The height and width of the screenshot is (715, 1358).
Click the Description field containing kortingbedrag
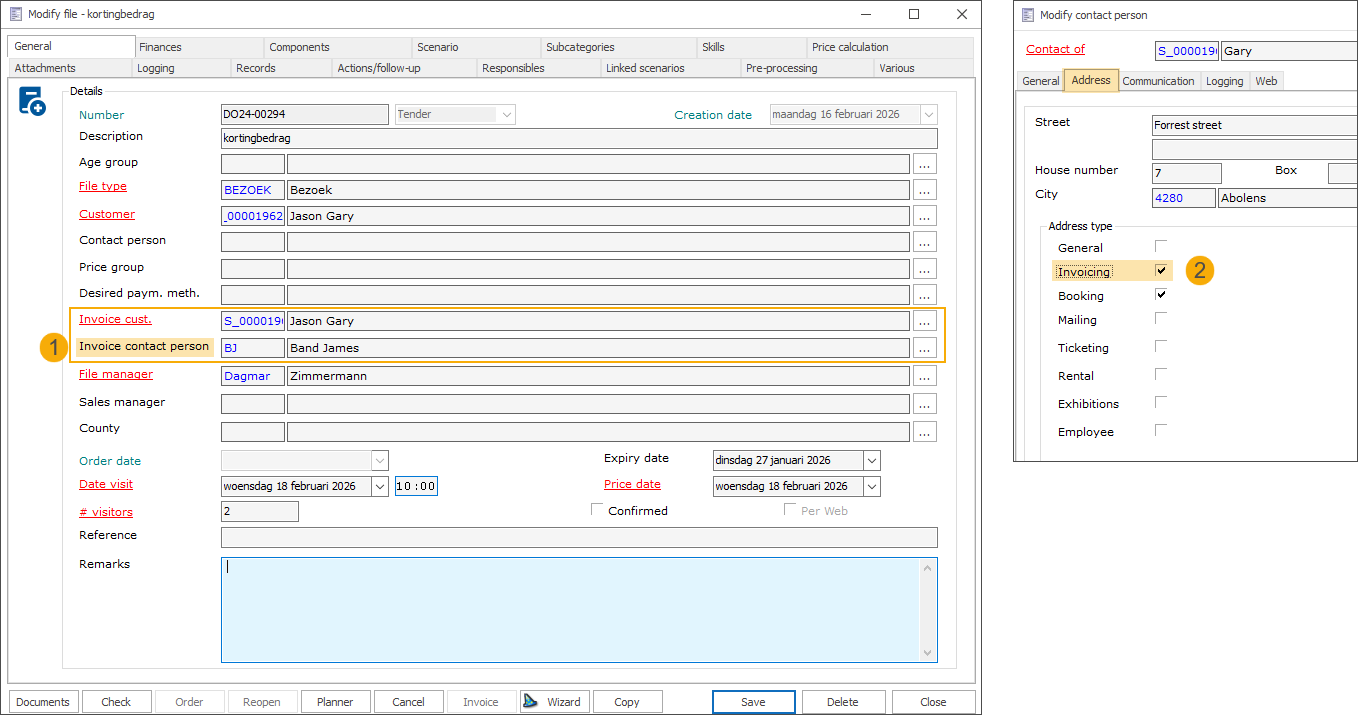tap(579, 138)
